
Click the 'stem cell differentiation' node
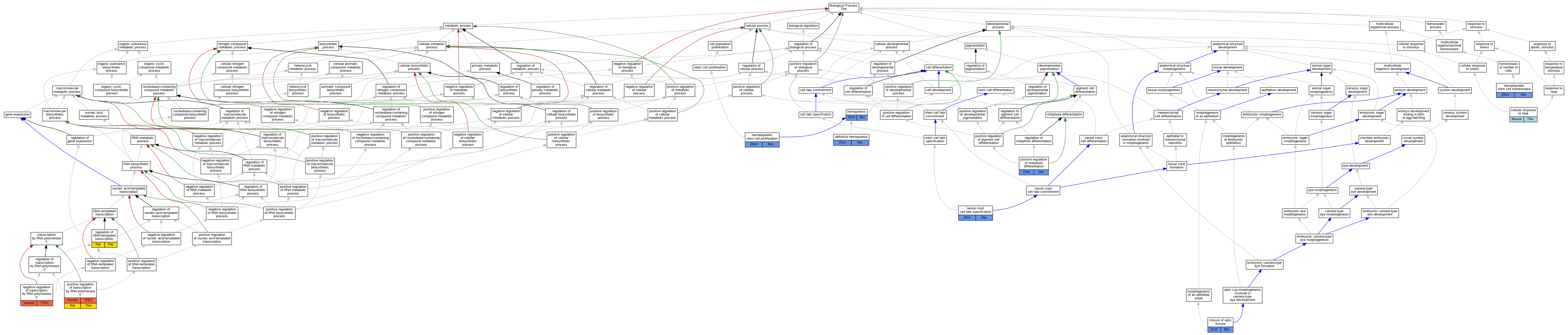pyautogui.click(x=995, y=90)
